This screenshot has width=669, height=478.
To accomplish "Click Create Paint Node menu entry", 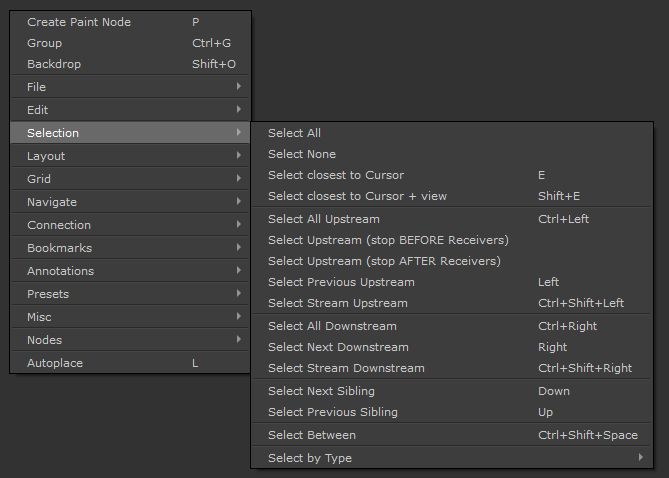I will tap(79, 22).
